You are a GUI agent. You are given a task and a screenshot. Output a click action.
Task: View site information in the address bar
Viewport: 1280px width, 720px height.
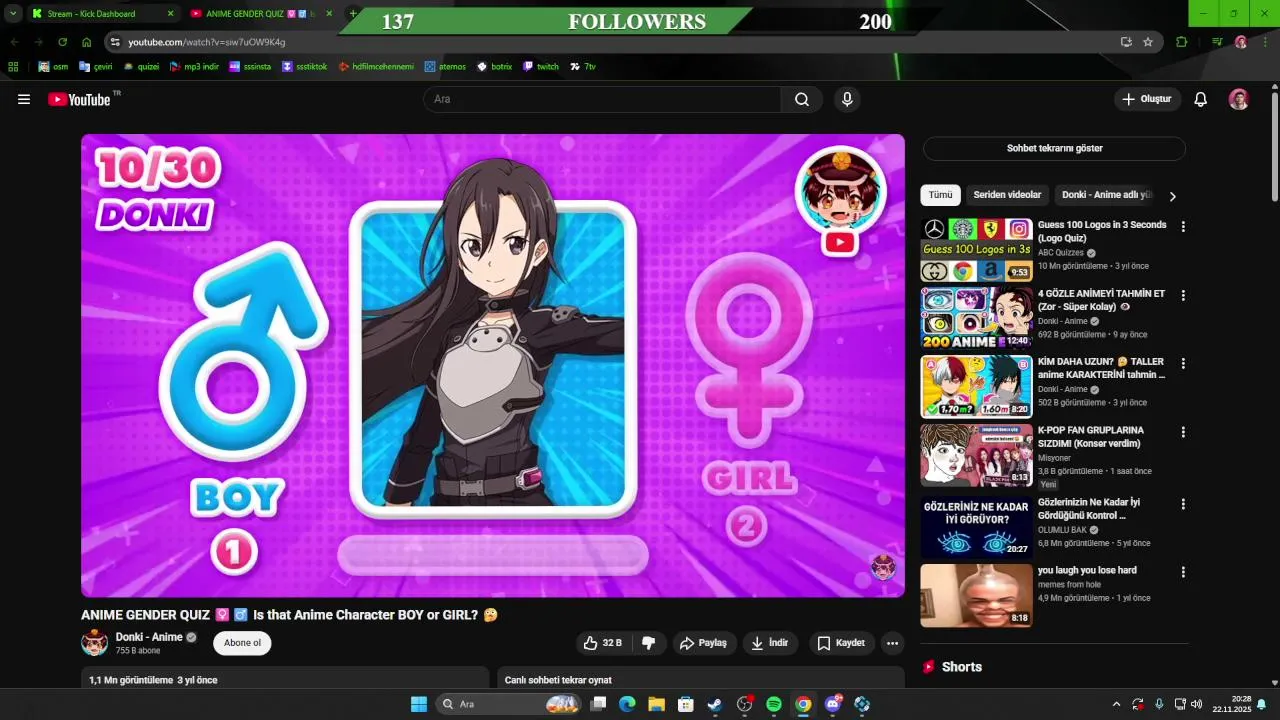[115, 42]
